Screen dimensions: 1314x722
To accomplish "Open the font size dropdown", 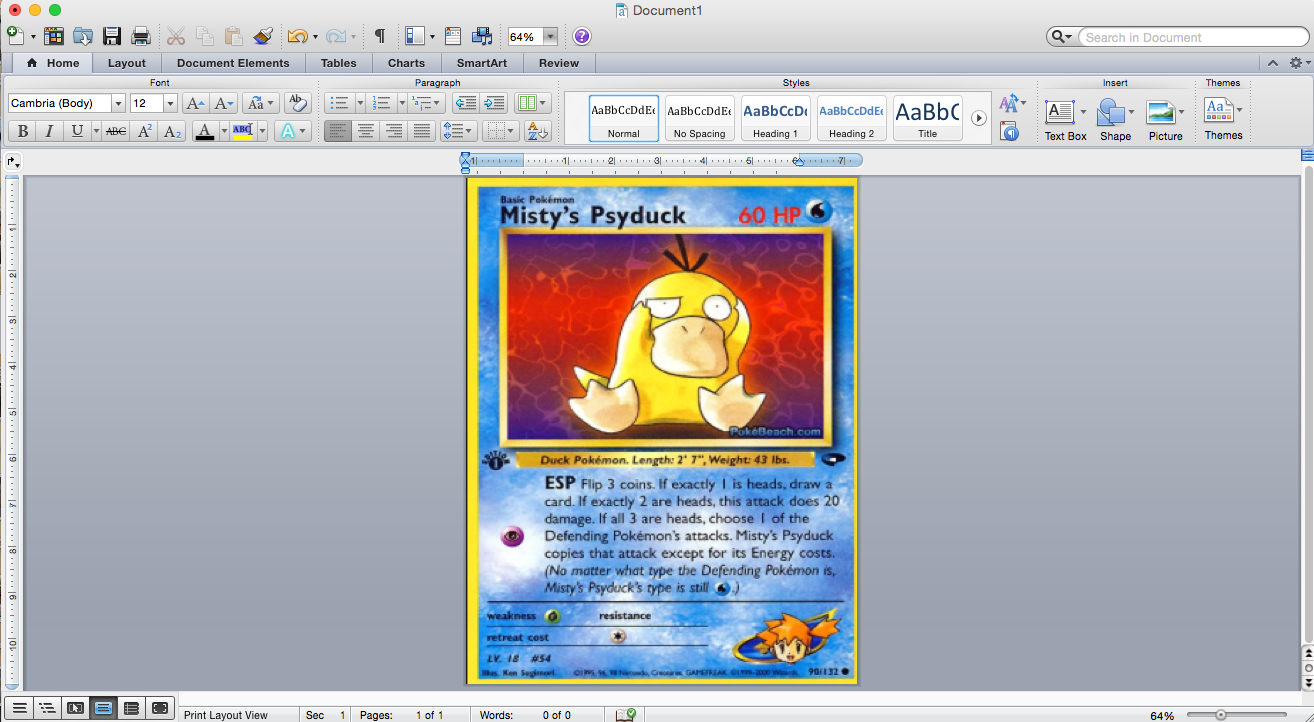I will pos(170,103).
